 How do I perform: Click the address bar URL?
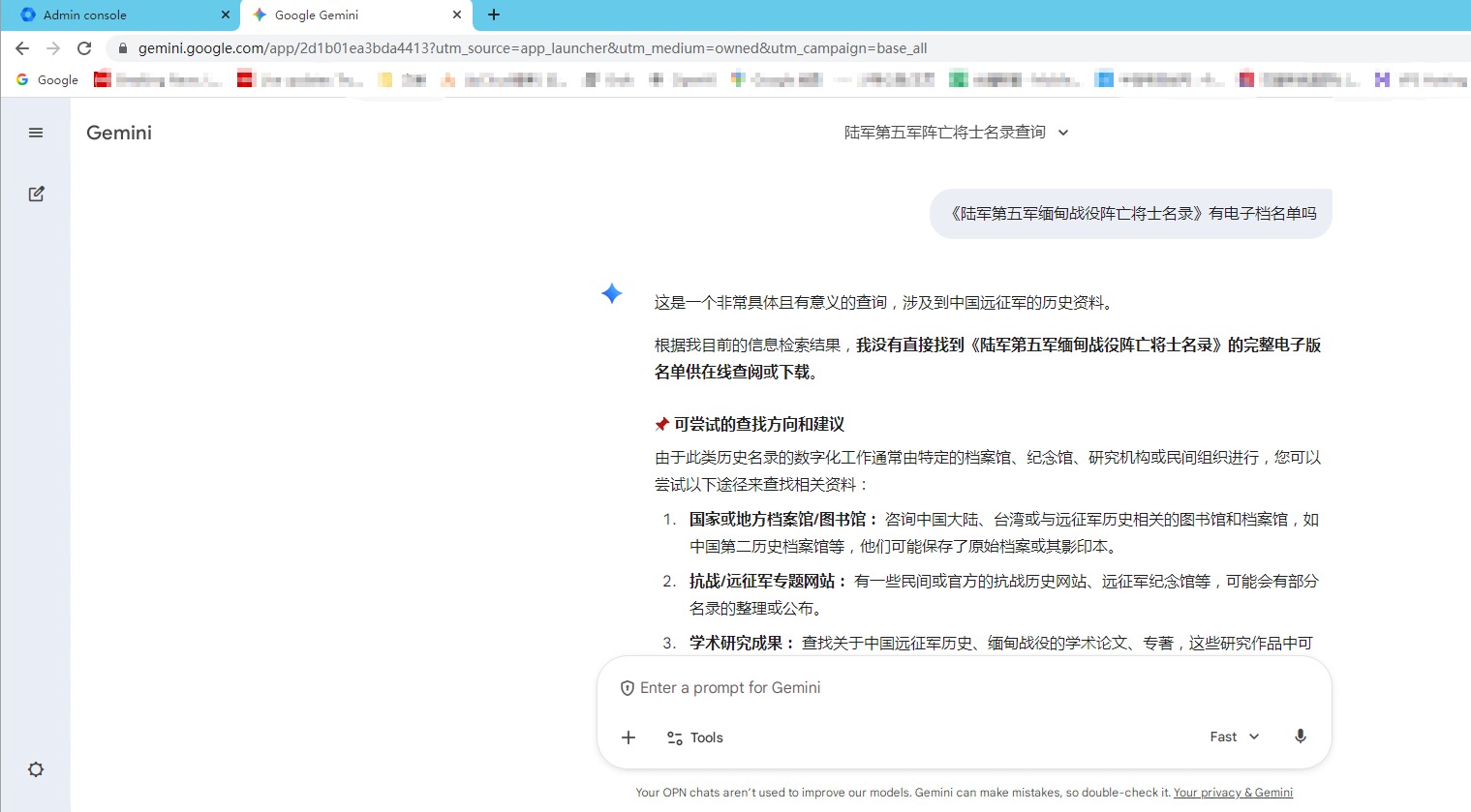point(533,48)
